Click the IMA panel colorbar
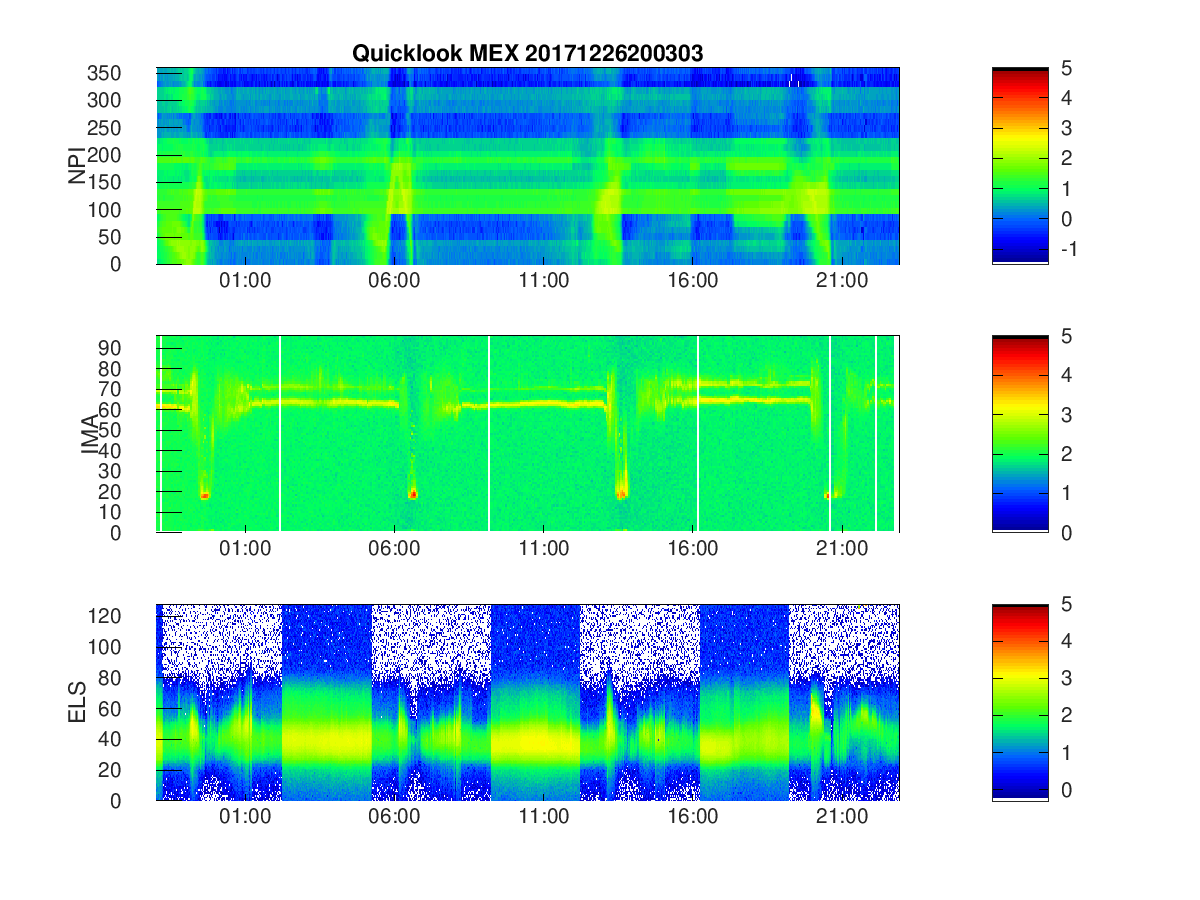Viewport: 1200px width, 900px height. click(1020, 434)
